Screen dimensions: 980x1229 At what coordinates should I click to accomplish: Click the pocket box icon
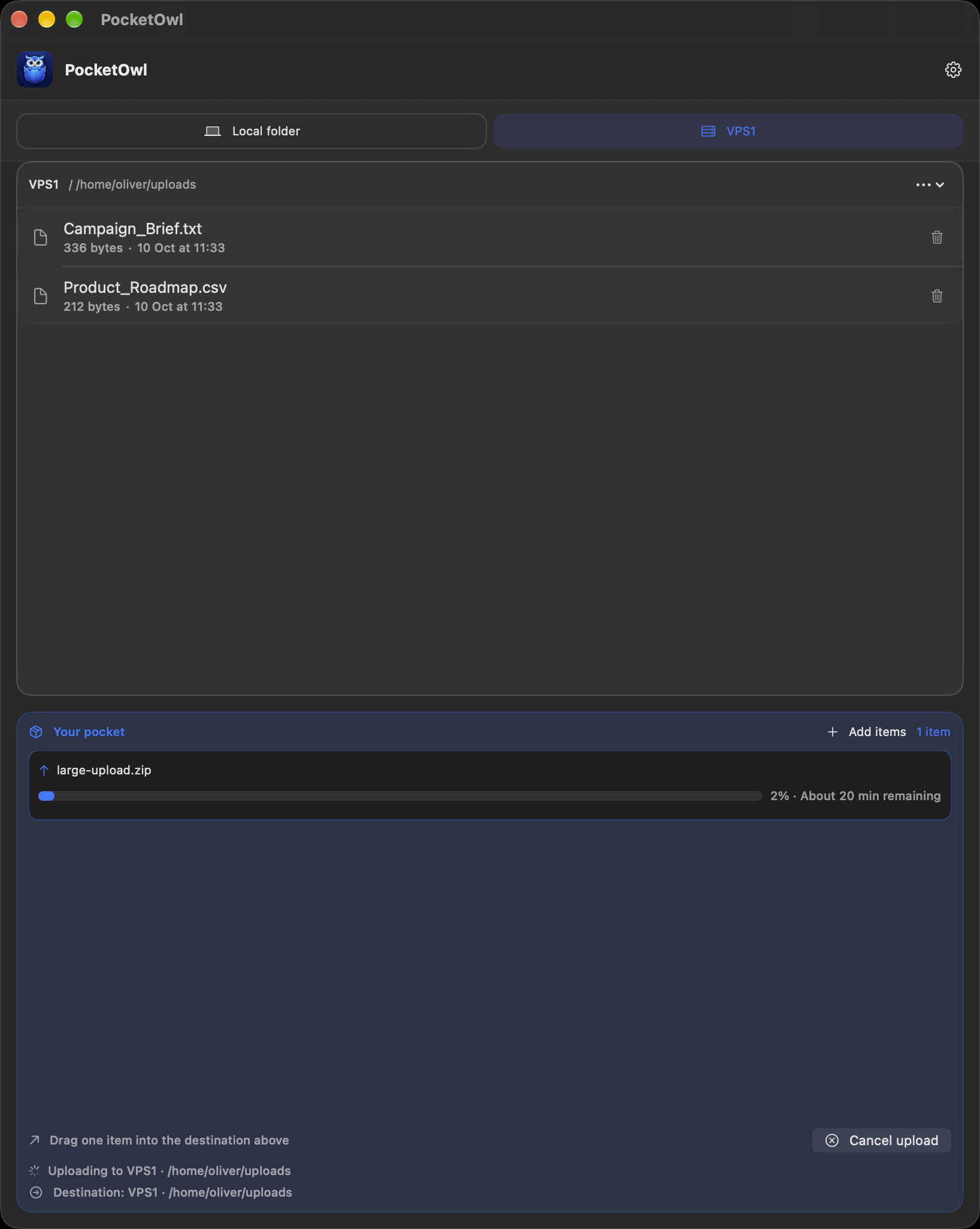pyautogui.click(x=36, y=732)
